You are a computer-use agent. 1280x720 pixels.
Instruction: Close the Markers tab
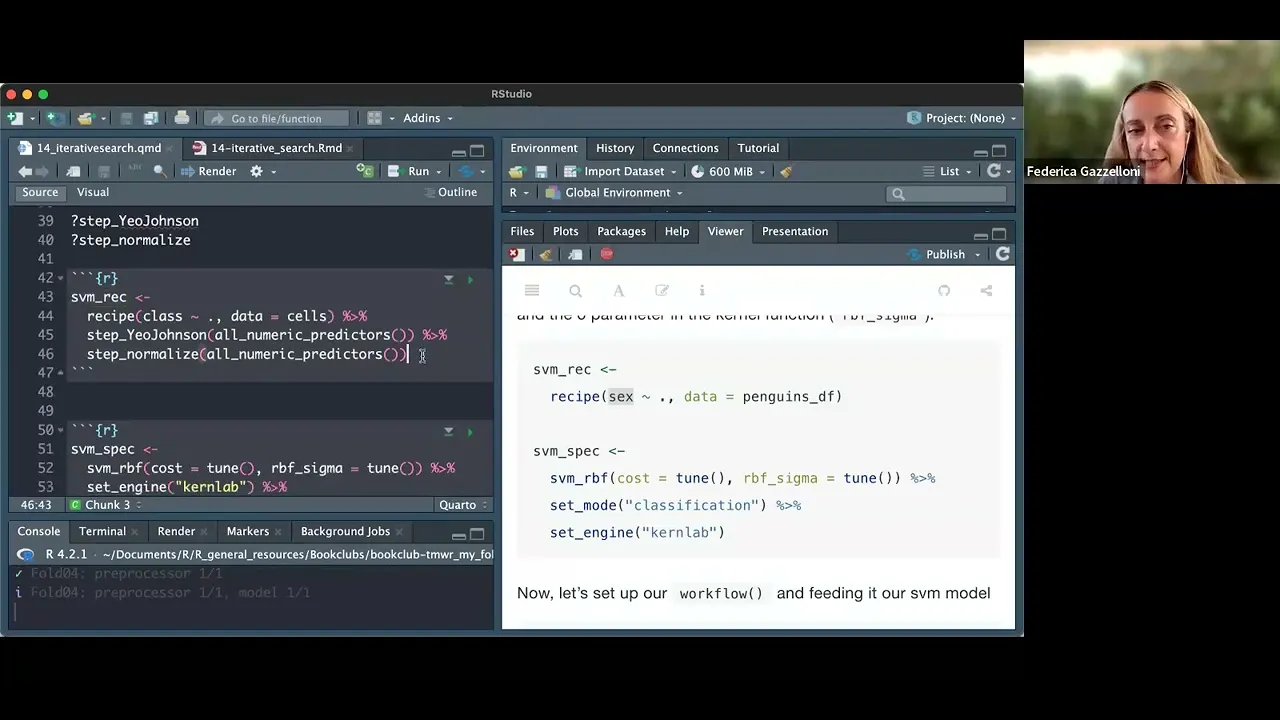click(280, 532)
